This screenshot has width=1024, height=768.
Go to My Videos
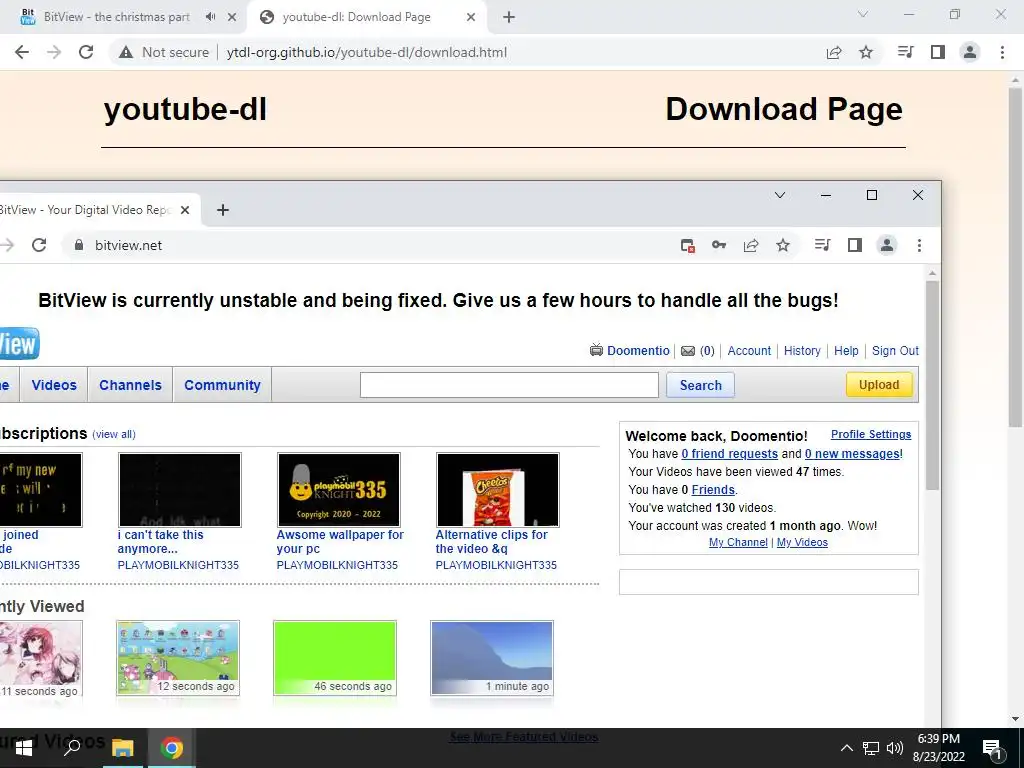tap(802, 542)
